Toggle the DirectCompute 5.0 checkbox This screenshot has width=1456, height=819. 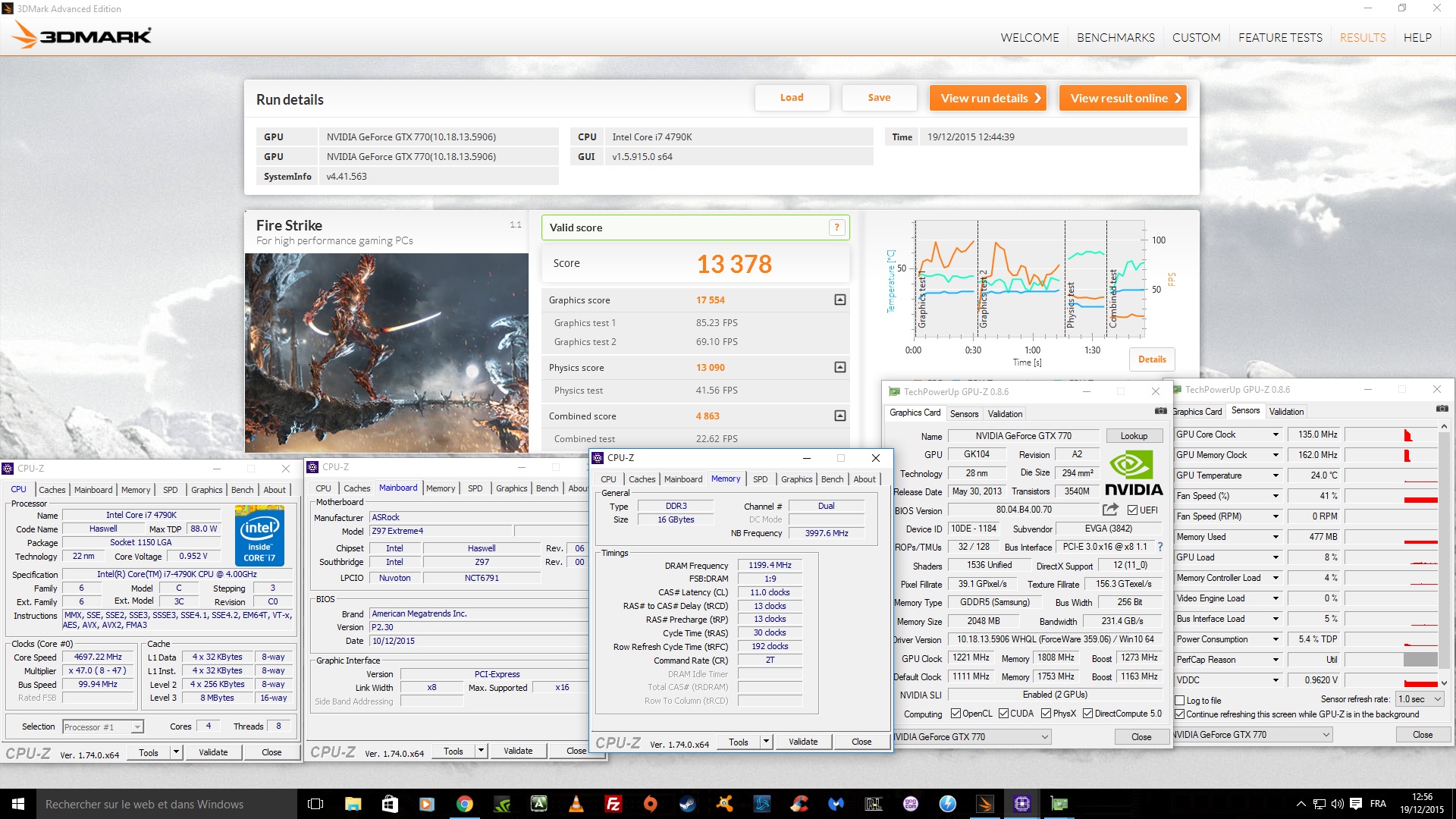click(1087, 714)
